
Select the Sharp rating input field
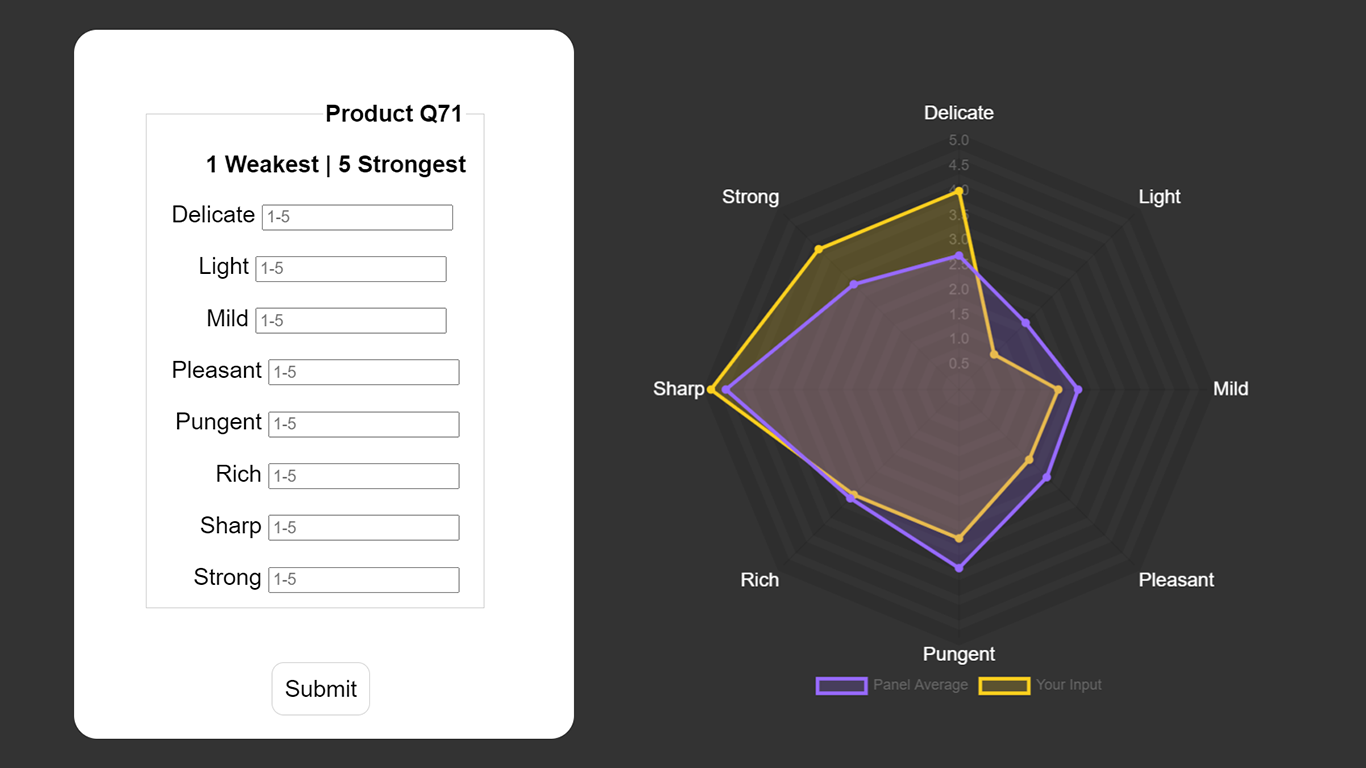point(363,528)
